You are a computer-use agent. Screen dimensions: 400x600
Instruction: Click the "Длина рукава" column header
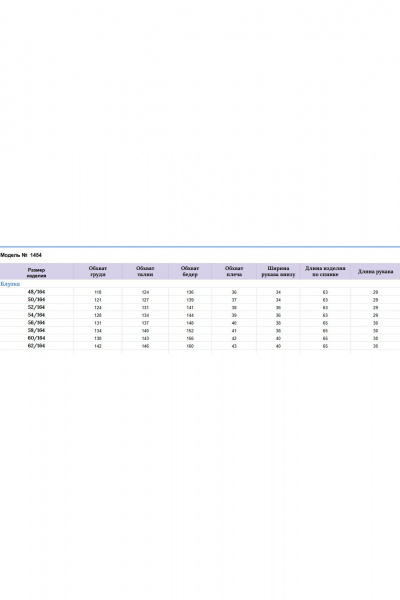pos(375,271)
